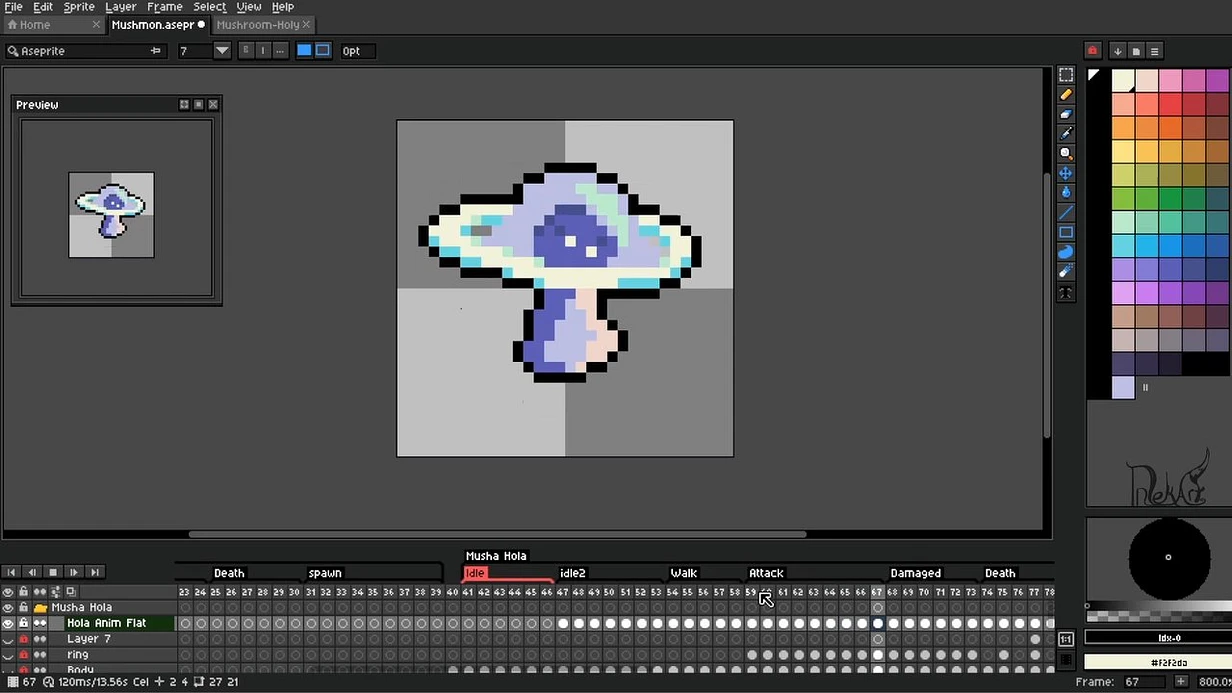
Task: Open the palette options hamburger menu
Action: (1154, 51)
